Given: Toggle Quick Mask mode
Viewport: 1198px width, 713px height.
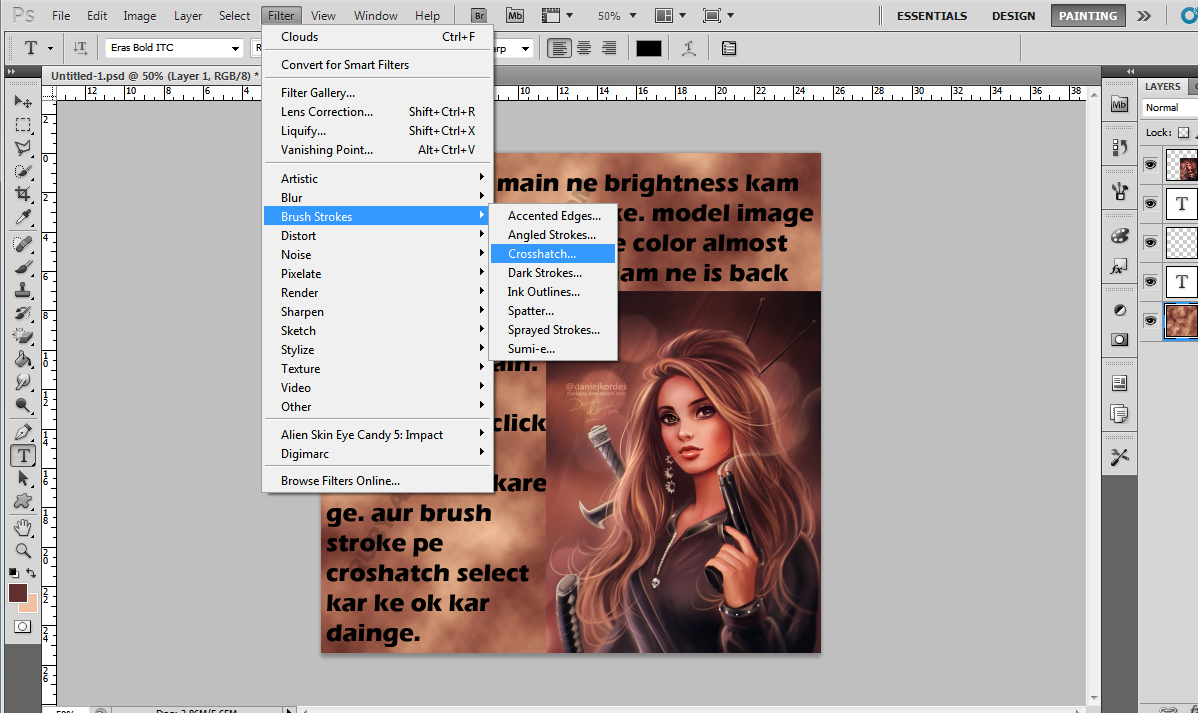Looking at the screenshot, I should 23,627.
